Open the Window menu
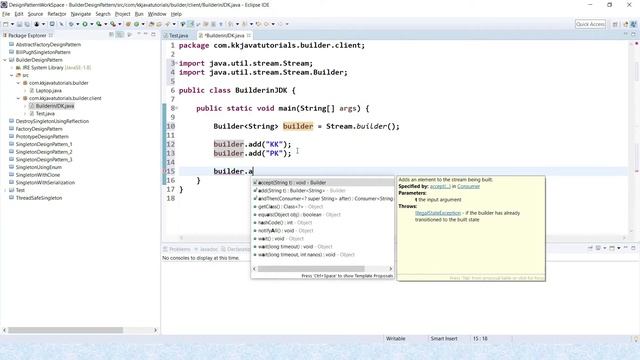 pos(157,14)
